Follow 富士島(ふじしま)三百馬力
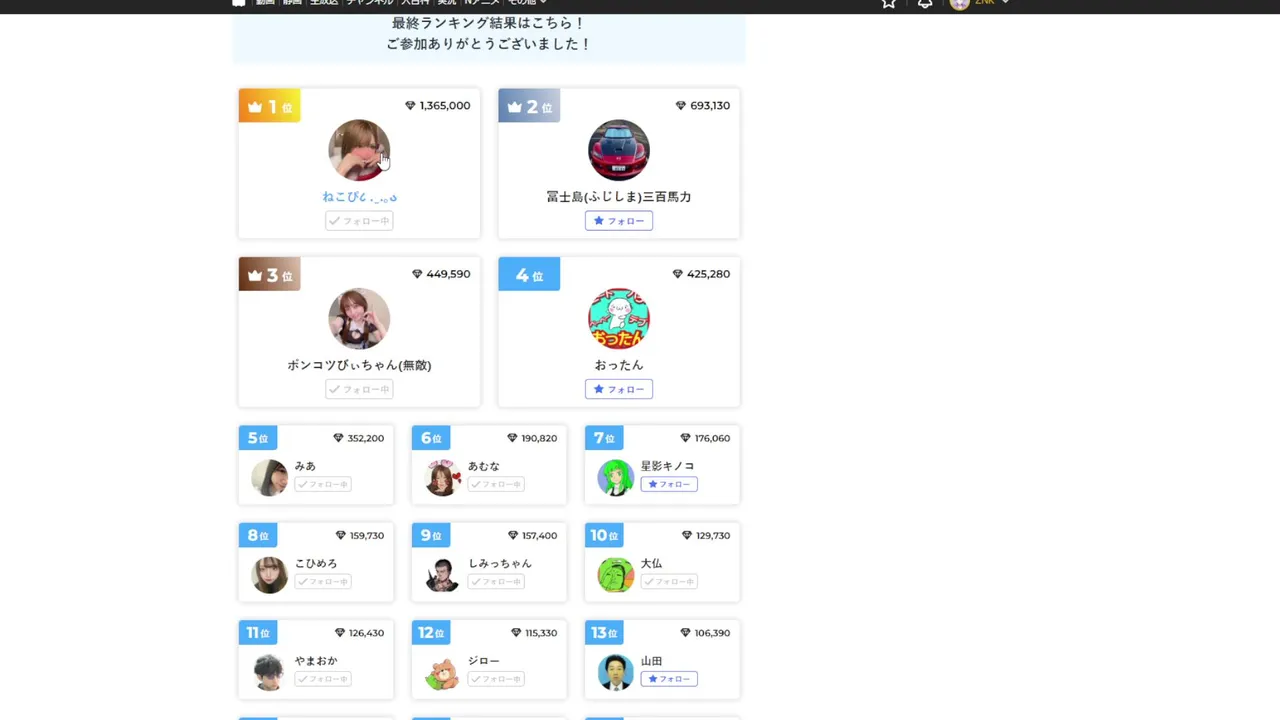This screenshot has width=1280, height=720. (x=619, y=221)
